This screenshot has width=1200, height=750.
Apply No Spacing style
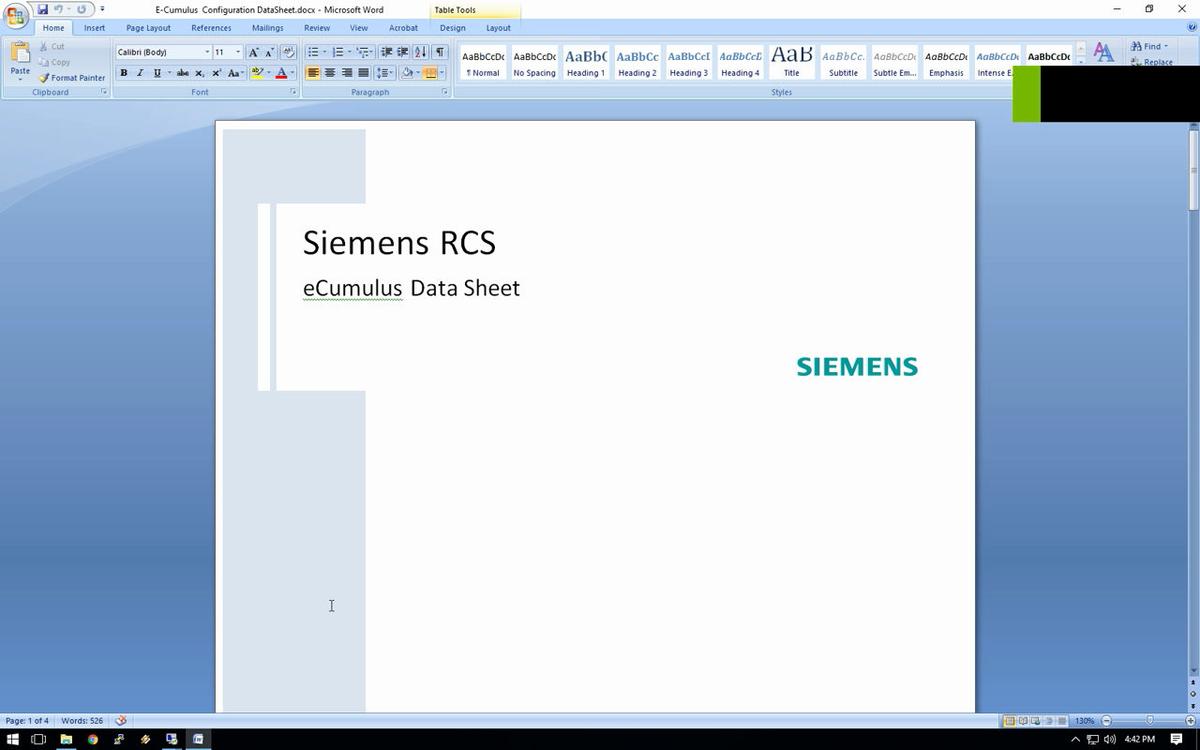click(x=534, y=62)
